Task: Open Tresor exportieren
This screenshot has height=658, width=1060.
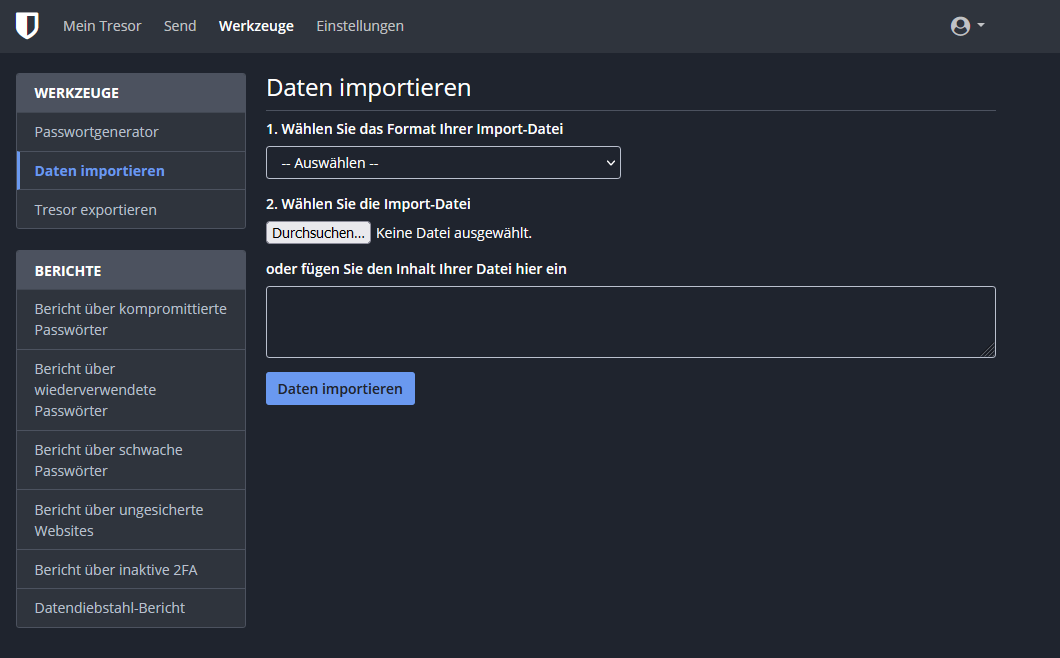Action: point(96,210)
